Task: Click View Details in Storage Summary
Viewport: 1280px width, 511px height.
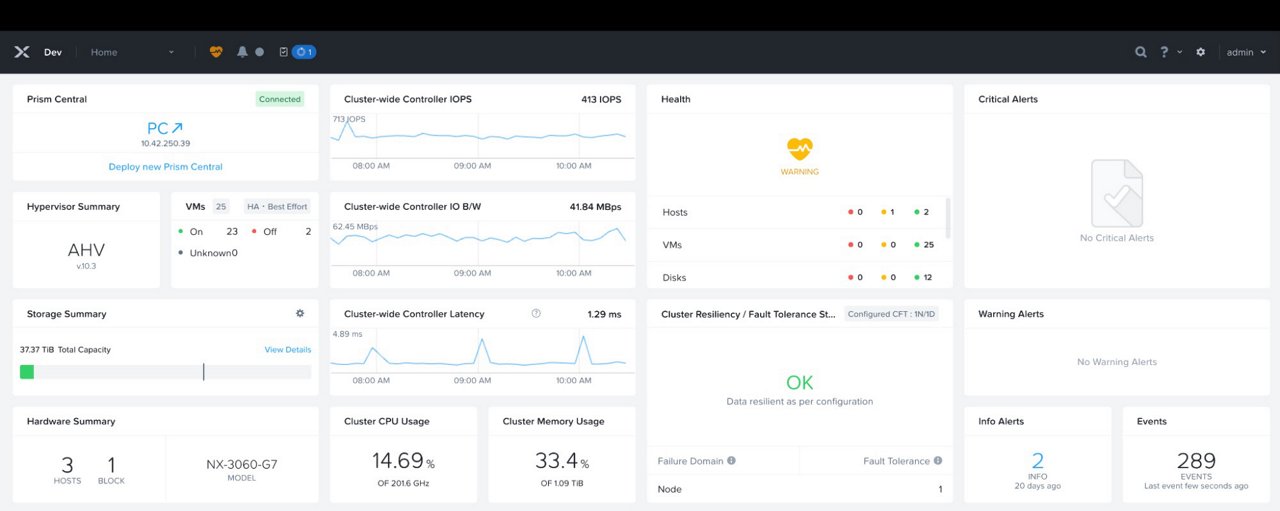Action: (287, 350)
